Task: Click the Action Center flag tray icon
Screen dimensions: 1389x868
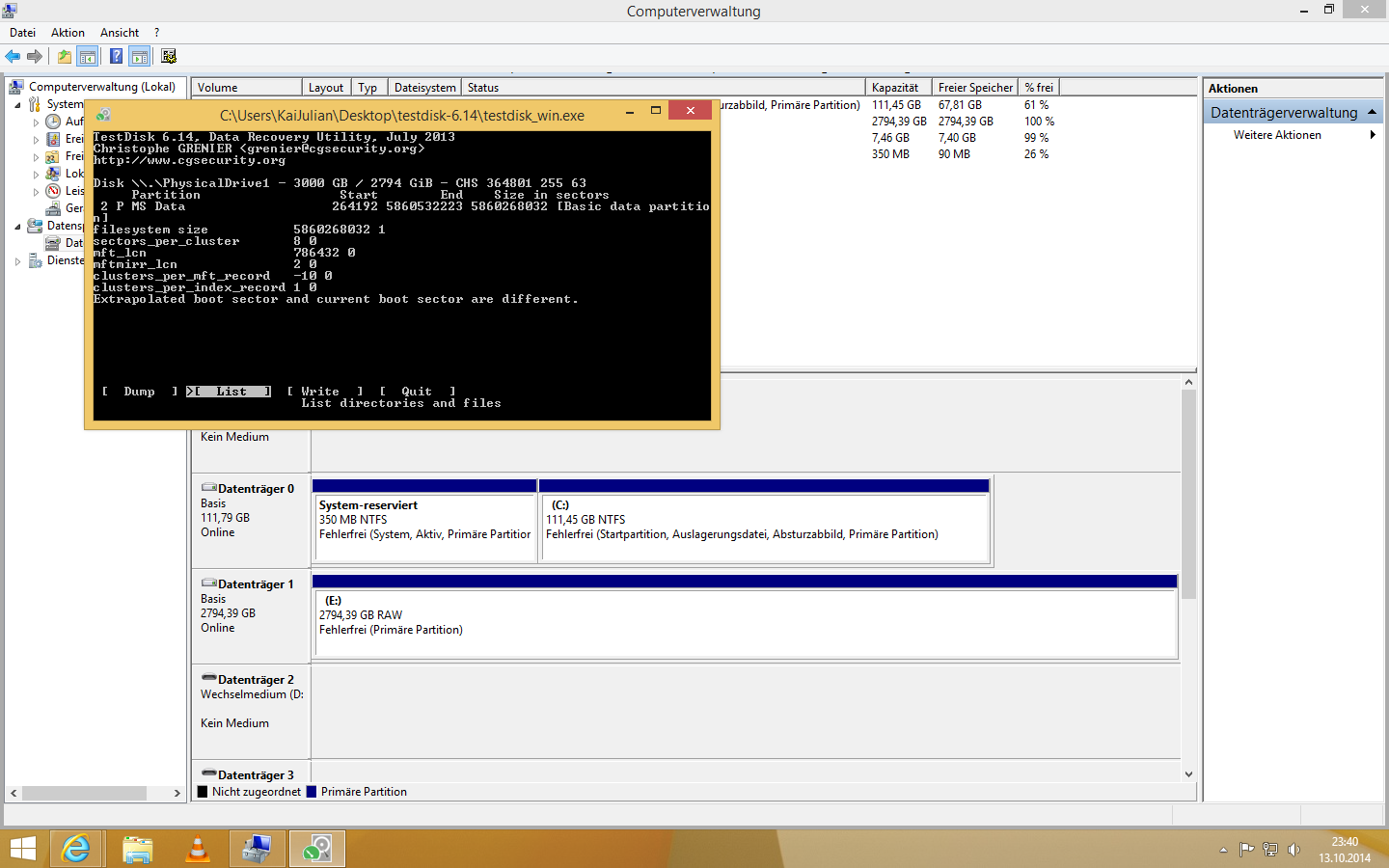Action: click(1246, 850)
